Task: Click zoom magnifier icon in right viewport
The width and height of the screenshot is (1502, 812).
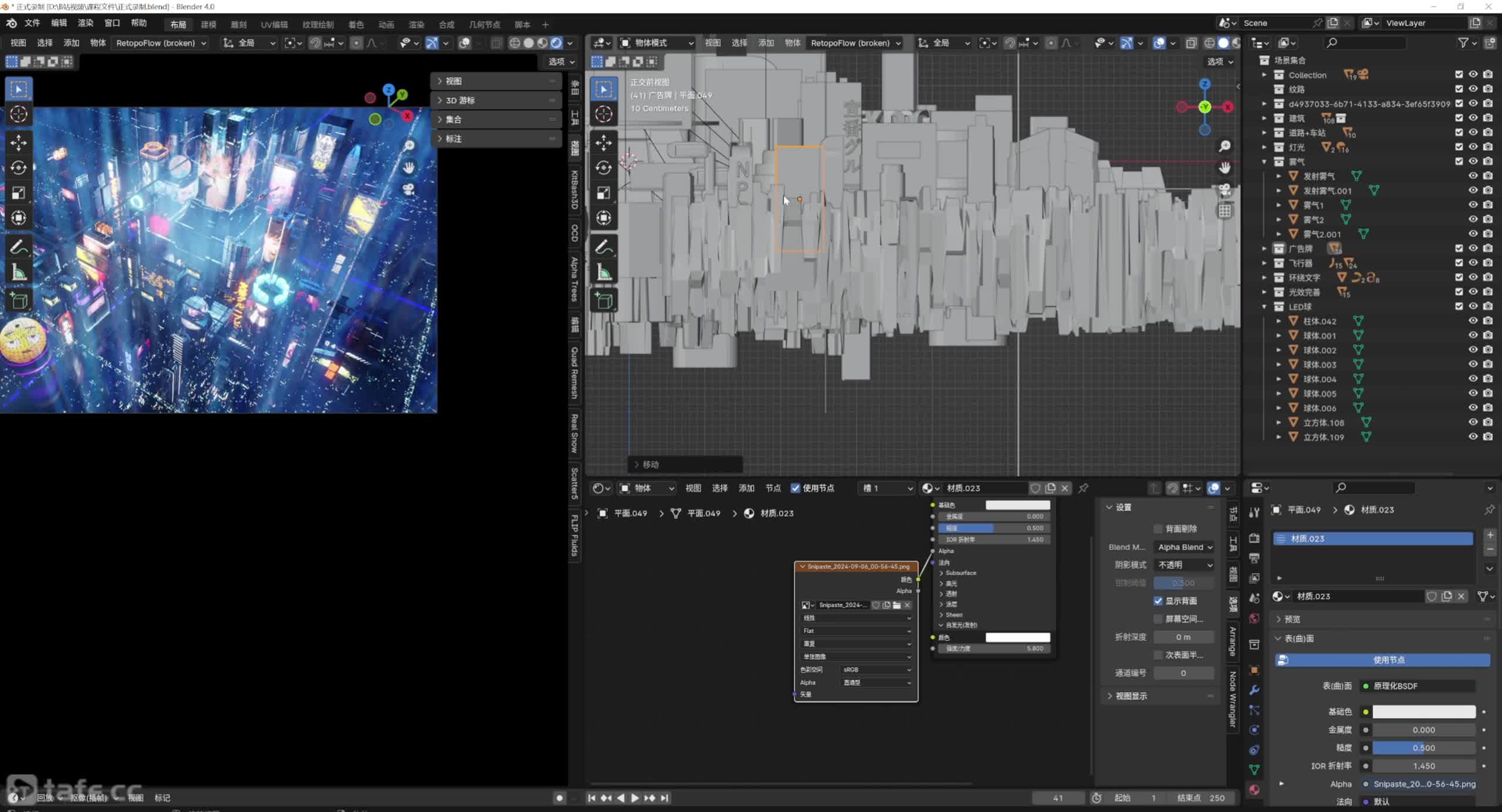Action: click(1224, 146)
